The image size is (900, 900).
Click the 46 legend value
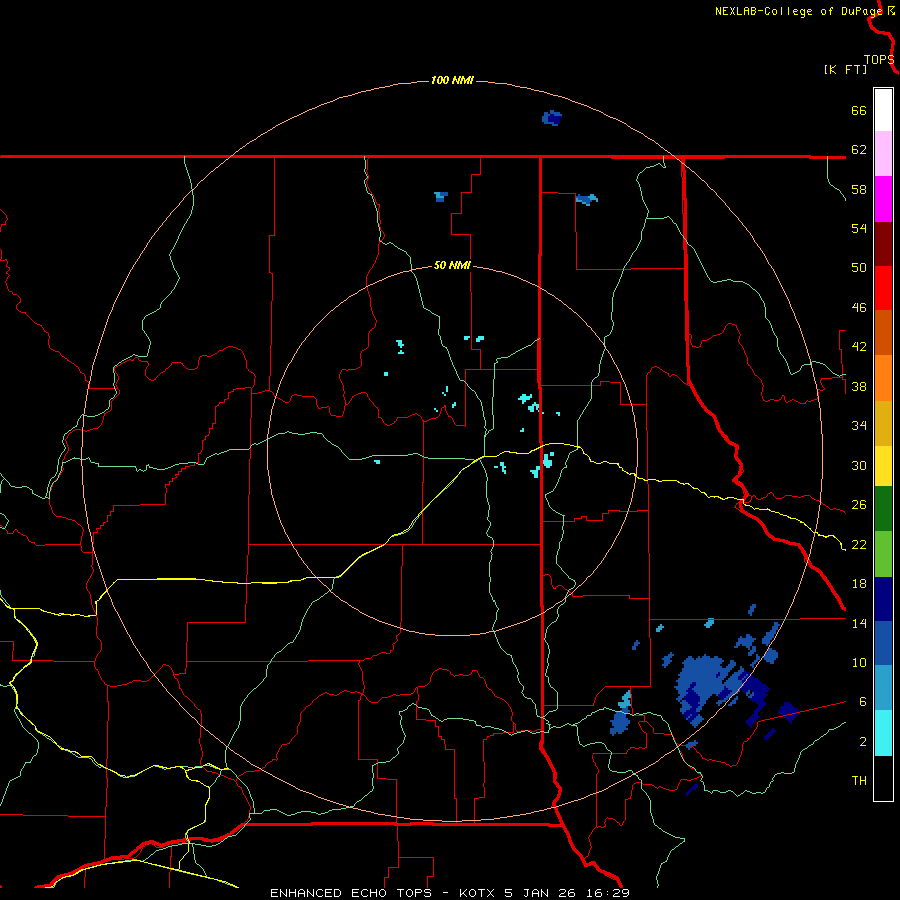pyautogui.click(x=859, y=308)
